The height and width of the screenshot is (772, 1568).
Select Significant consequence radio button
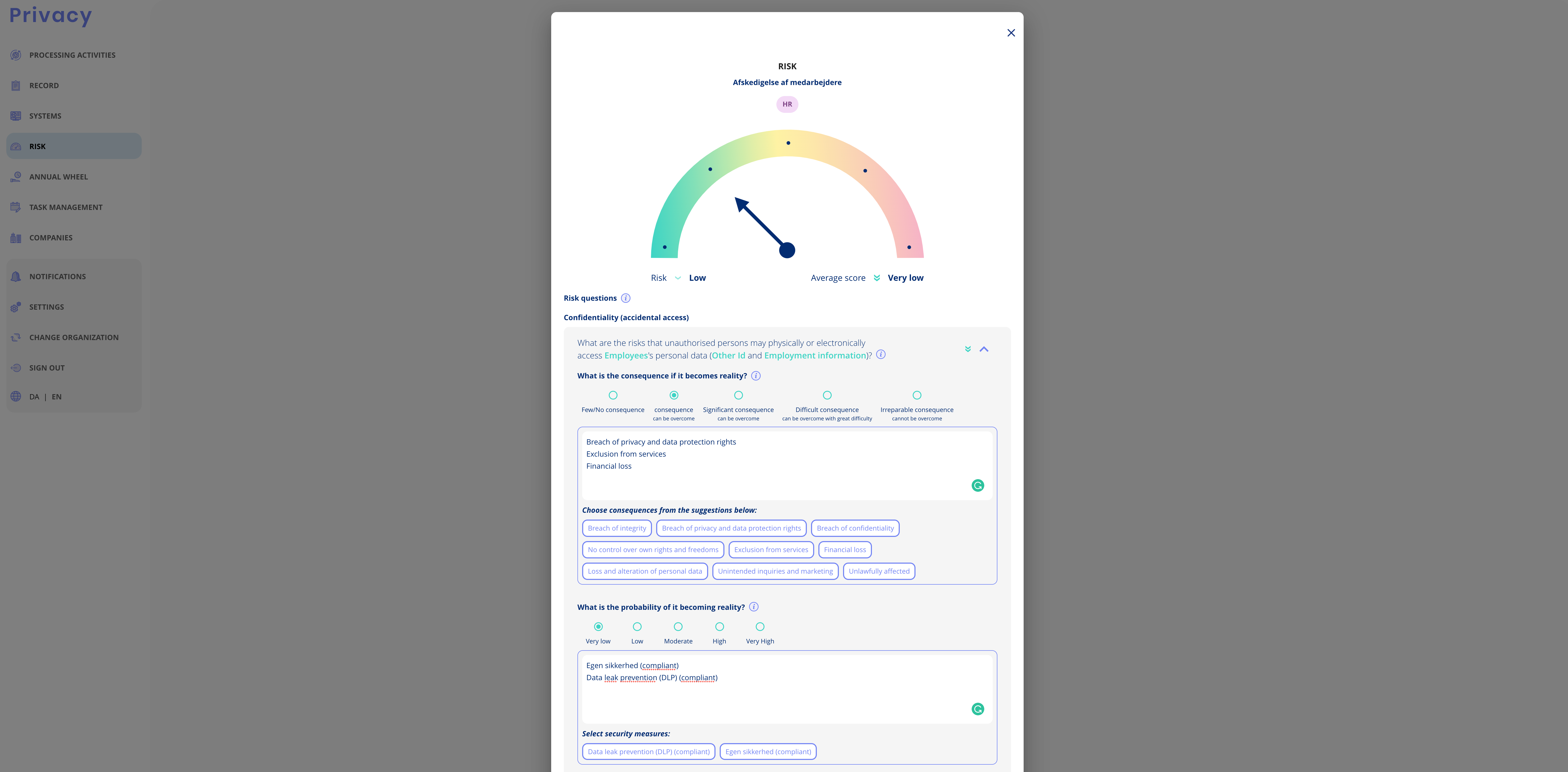click(x=738, y=395)
